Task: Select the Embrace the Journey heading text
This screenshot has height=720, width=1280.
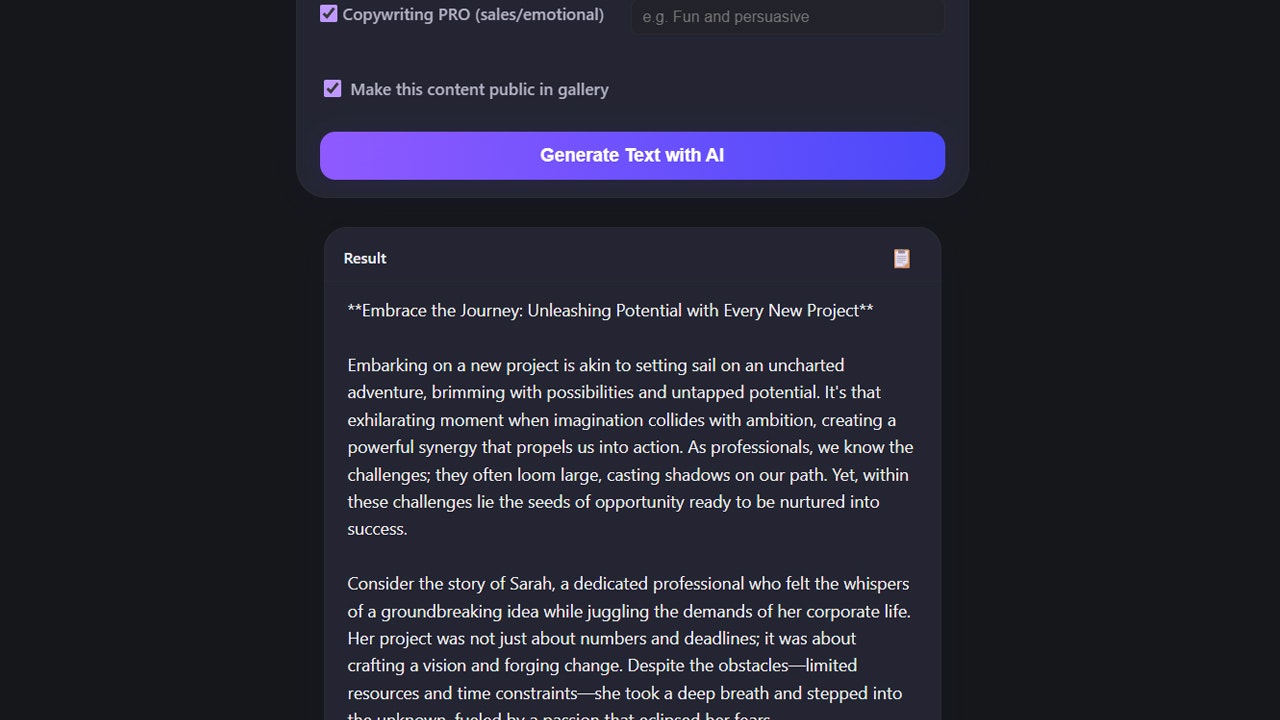Action: pyautogui.click(x=609, y=310)
